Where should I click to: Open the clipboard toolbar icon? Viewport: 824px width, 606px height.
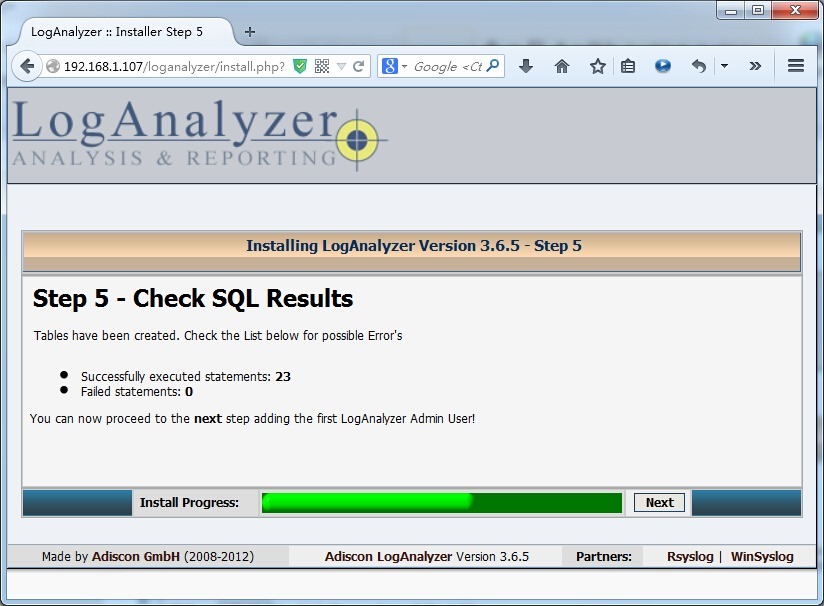(627, 65)
